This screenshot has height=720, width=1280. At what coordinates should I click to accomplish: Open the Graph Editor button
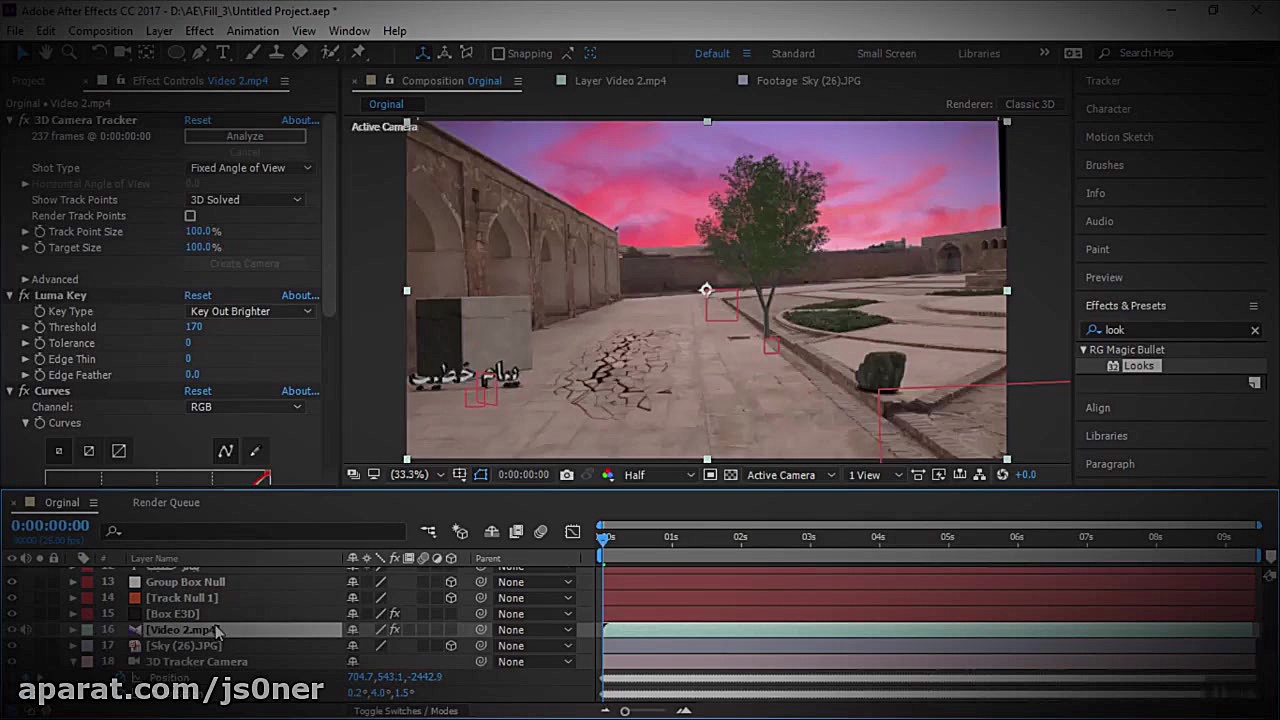point(572,532)
